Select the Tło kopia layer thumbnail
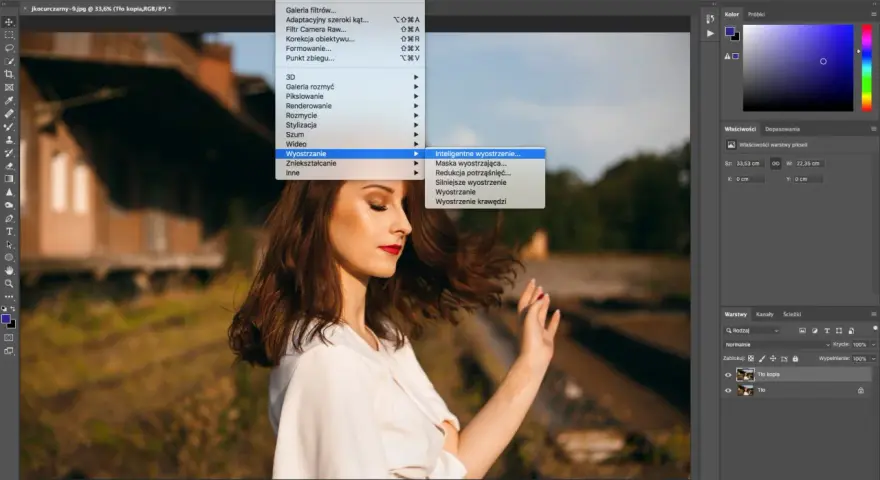Screen dimensions: 880x480 (x=745, y=374)
